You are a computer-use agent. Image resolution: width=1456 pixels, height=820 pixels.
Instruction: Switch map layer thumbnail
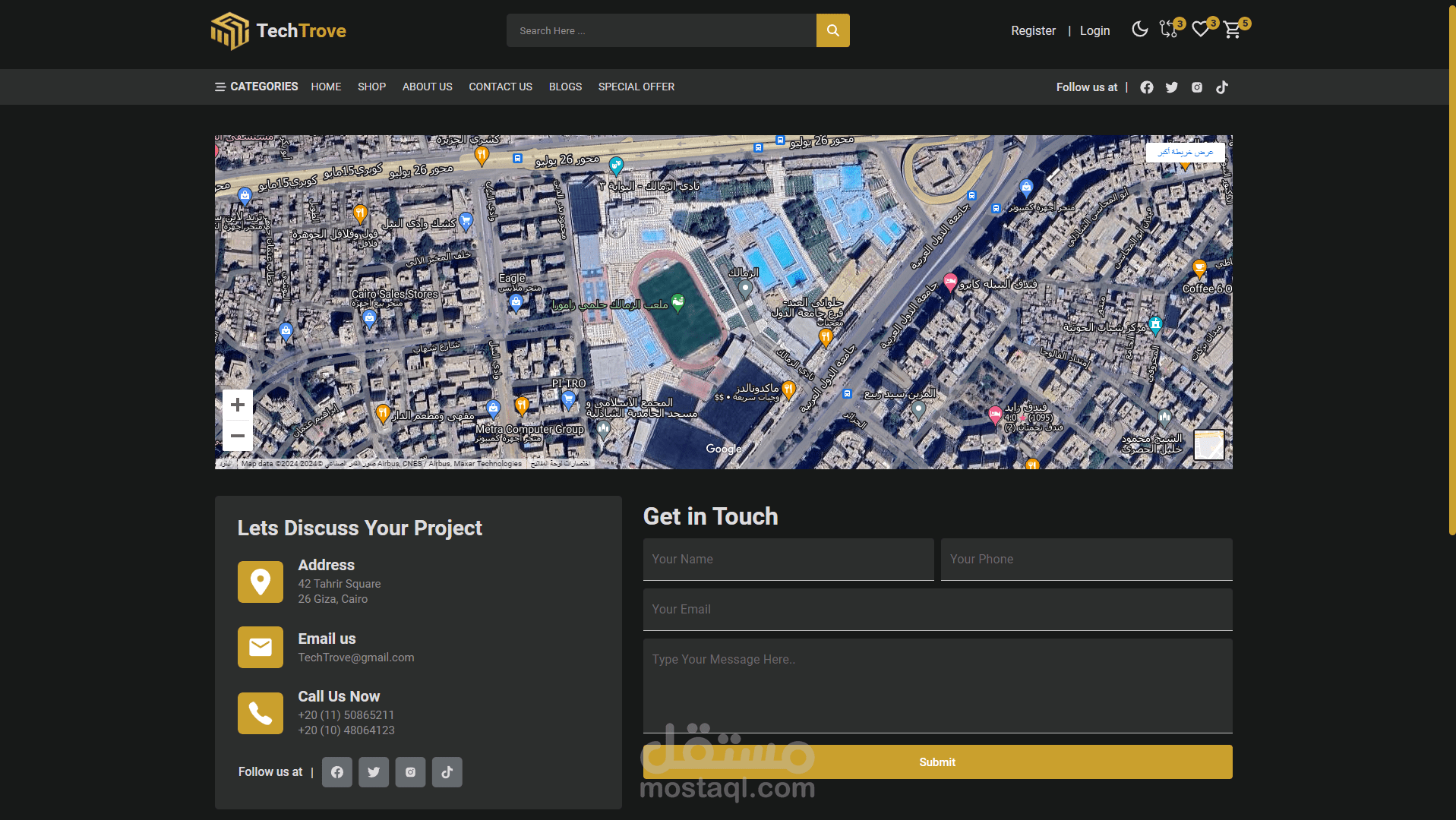(1208, 445)
